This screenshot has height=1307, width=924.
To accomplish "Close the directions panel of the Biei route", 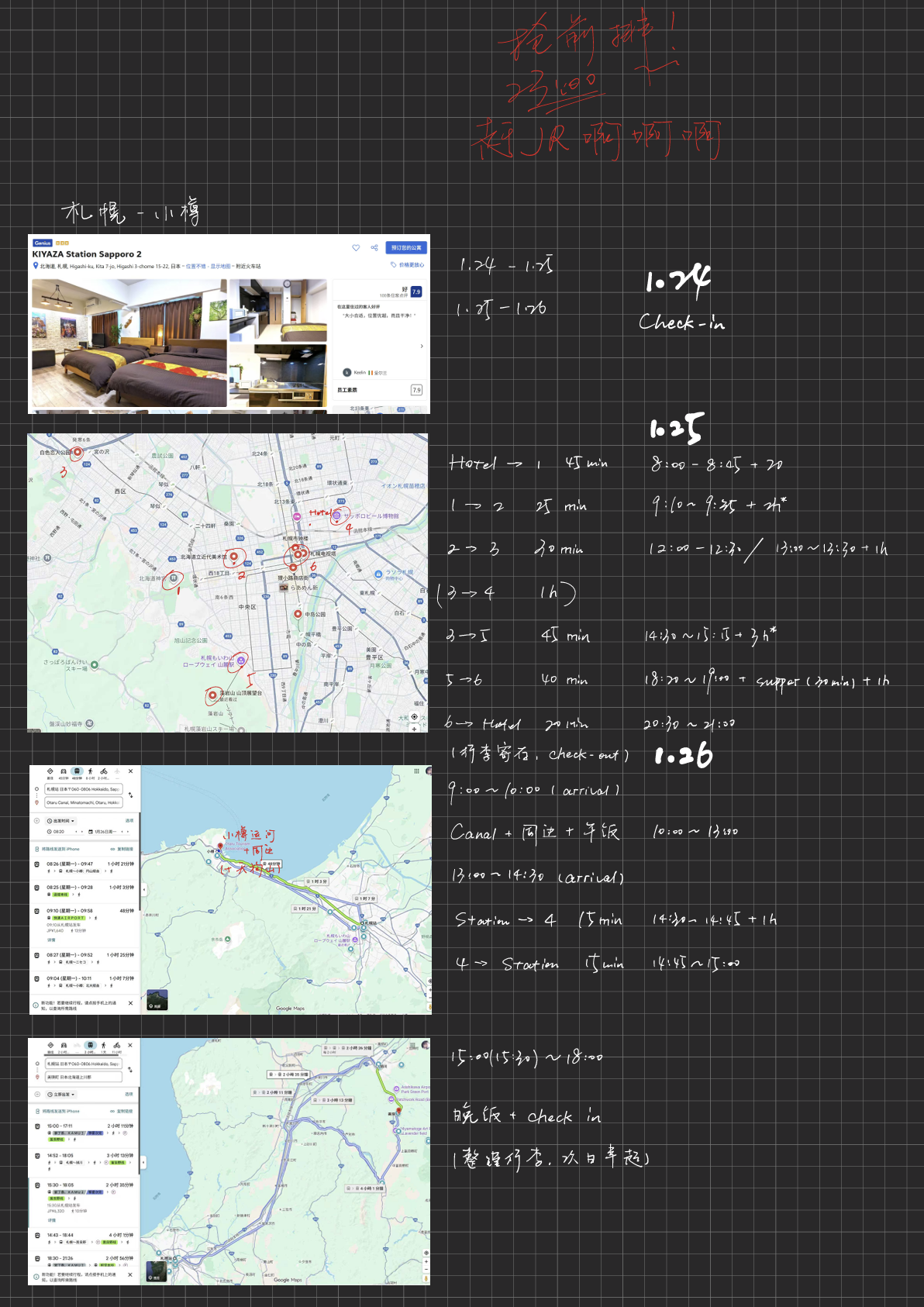I will [130, 1045].
